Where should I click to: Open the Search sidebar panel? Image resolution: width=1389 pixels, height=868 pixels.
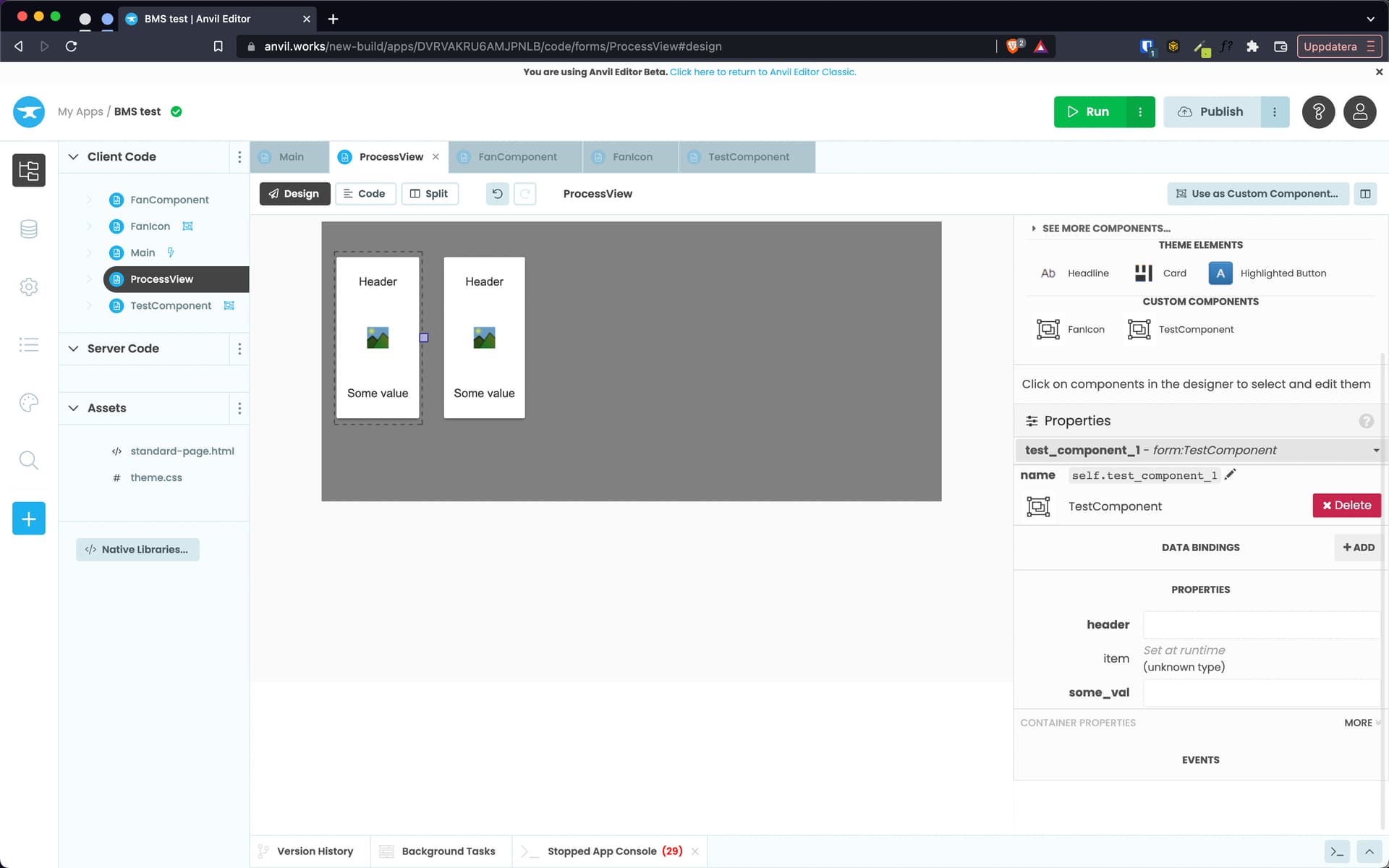pos(29,460)
